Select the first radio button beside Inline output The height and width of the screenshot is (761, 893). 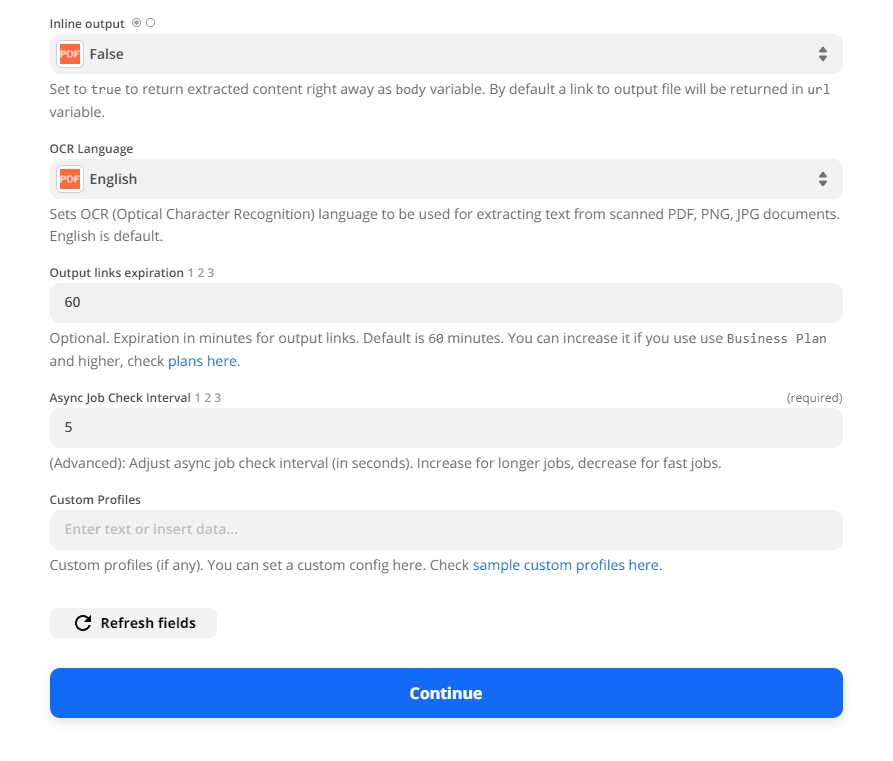point(135,22)
